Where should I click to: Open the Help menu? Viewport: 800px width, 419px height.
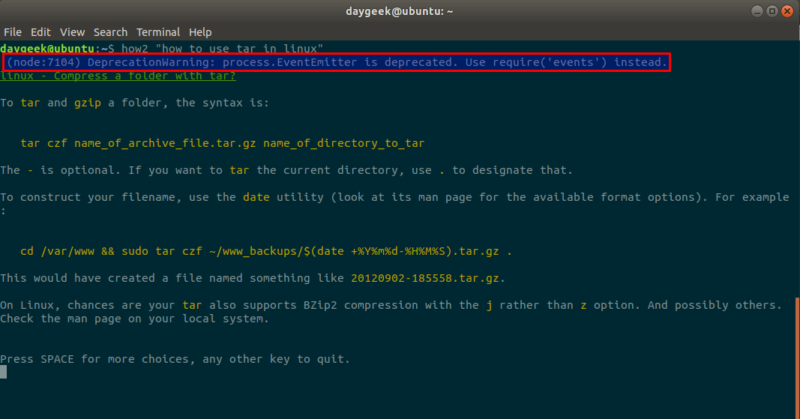[x=200, y=32]
